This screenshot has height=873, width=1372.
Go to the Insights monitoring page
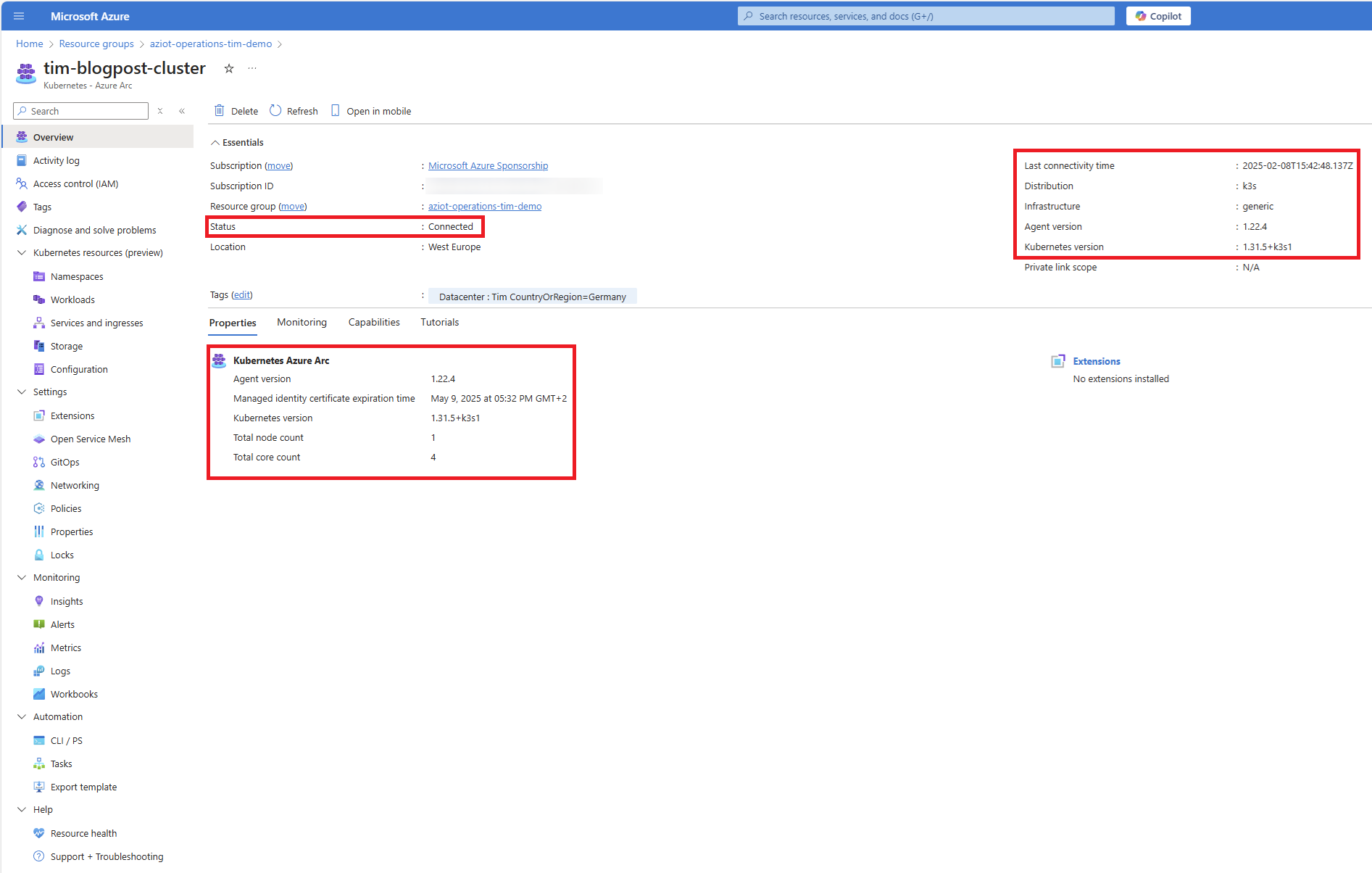pos(67,601)
